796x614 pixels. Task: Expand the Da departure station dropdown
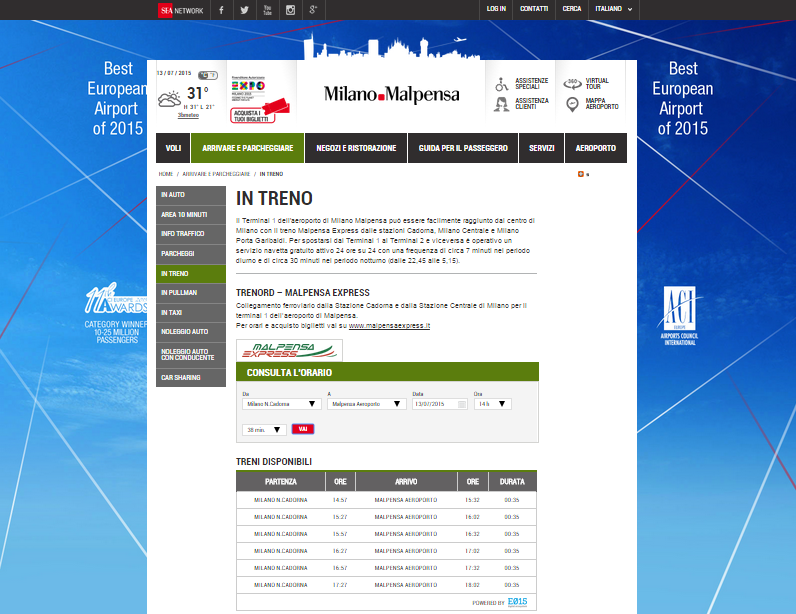tap(314, 404)
